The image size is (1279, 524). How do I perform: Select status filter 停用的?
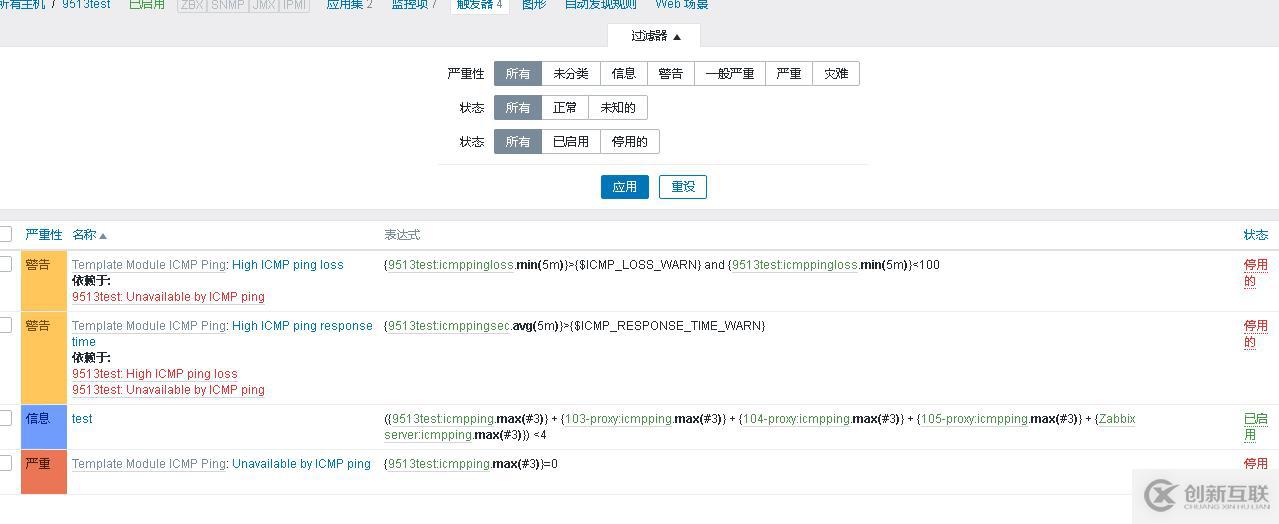[x=630, y=142]
